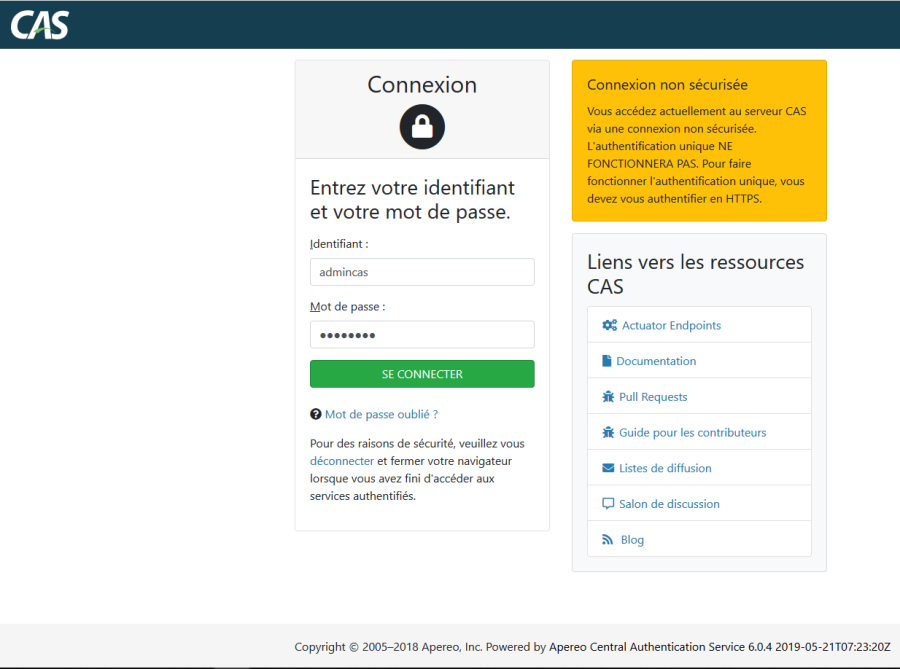
Task: Click the padlock icon under Connexion
Action: point(422,127)
